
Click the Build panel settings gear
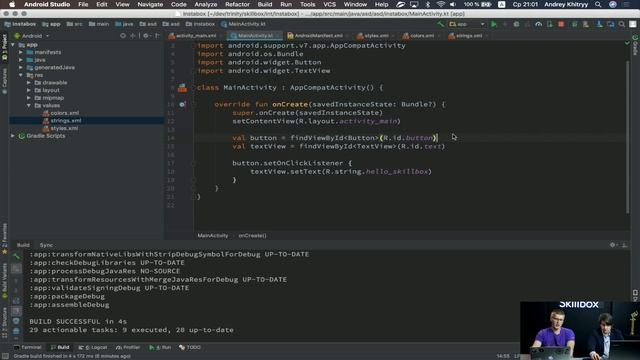coord(612,245)
